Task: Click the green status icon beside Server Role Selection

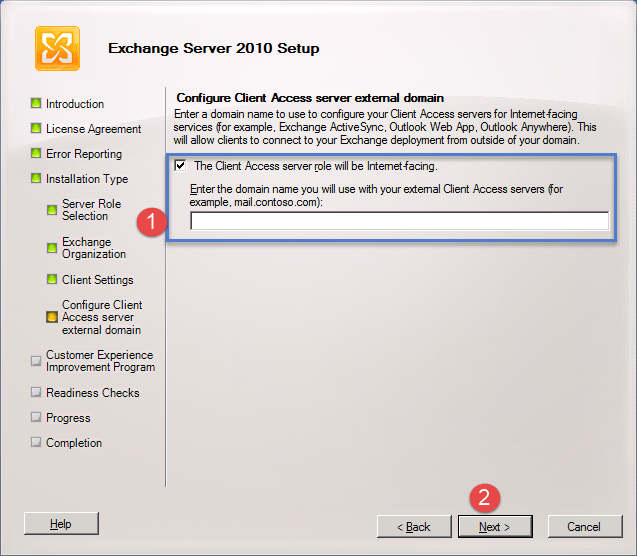Action: click(52, 210)
